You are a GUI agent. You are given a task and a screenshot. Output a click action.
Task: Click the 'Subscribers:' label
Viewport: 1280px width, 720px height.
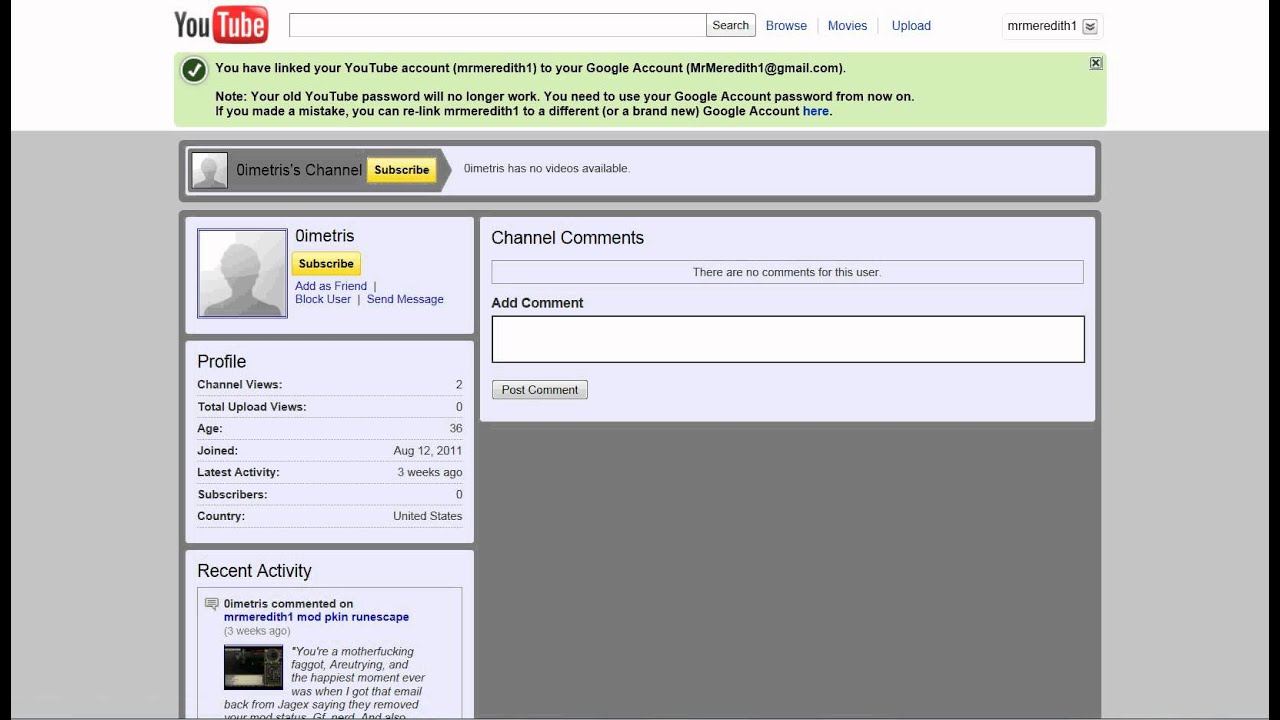[232, 495]
